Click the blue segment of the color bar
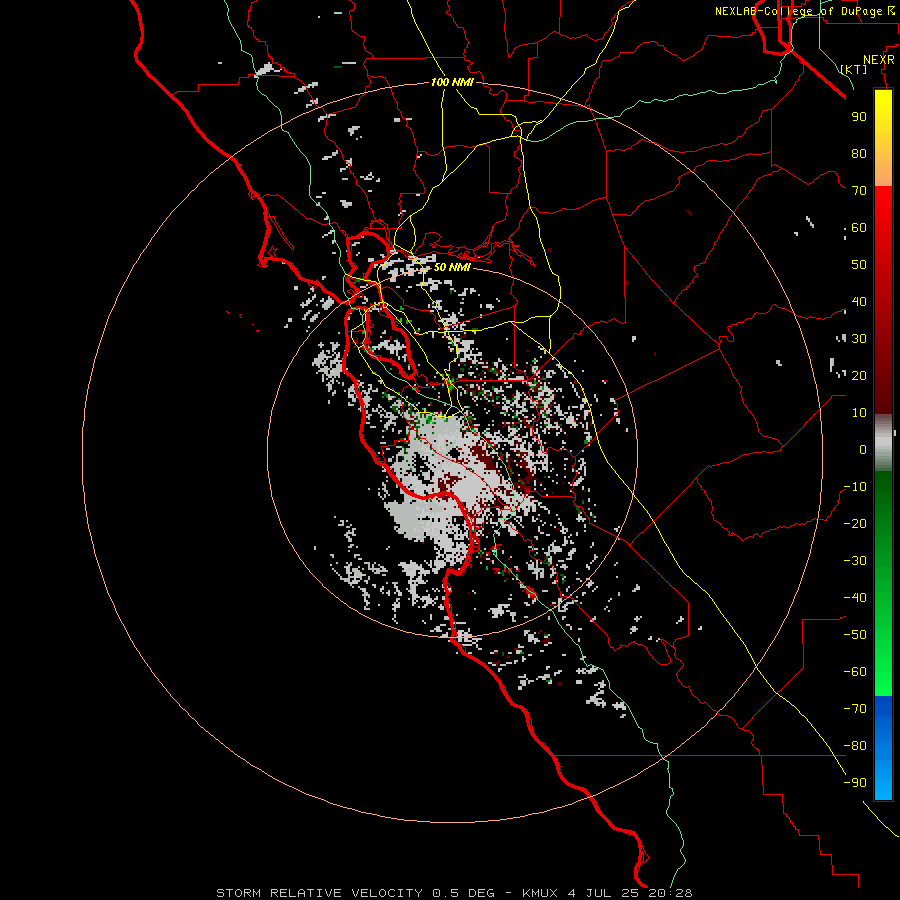Screen dimensions: 900x900 click(x=883, y=748)
